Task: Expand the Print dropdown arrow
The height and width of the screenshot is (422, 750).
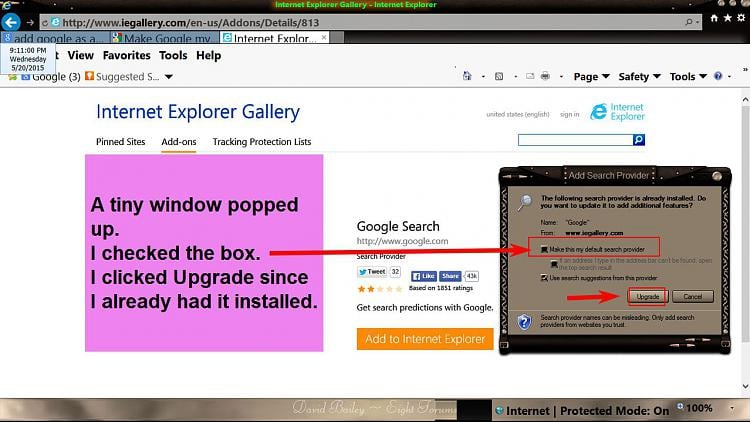Action: 561,77
